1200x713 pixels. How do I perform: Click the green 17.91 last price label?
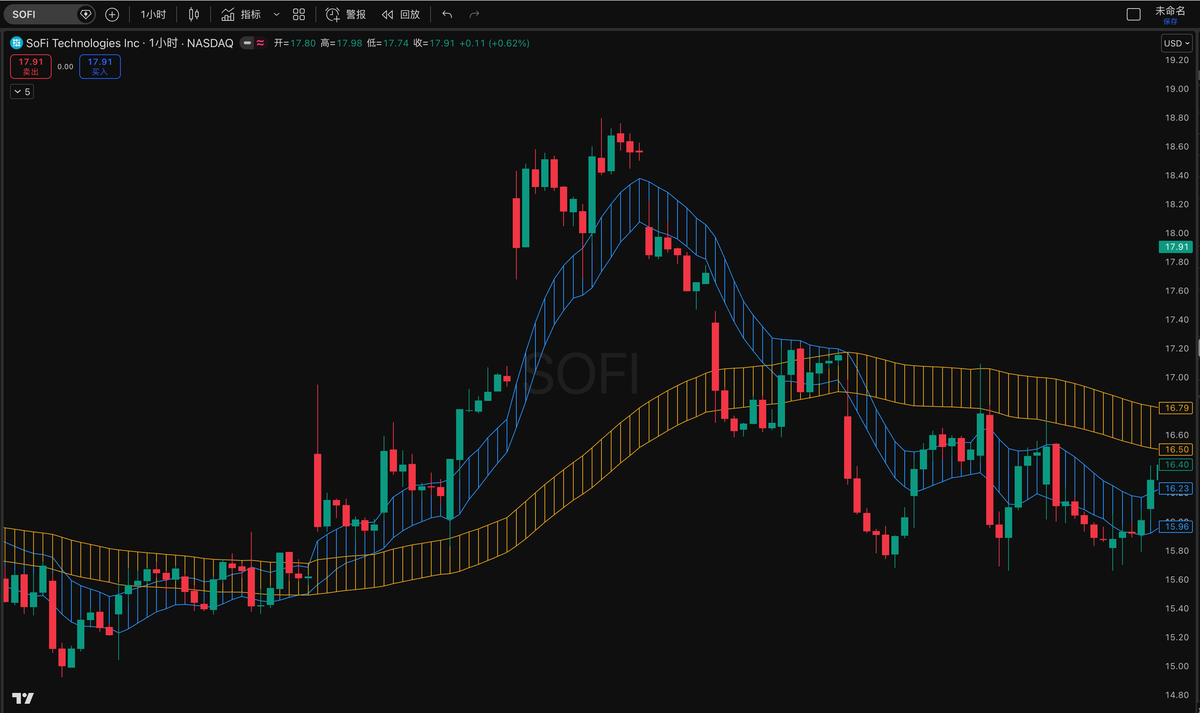point(1175,247)
